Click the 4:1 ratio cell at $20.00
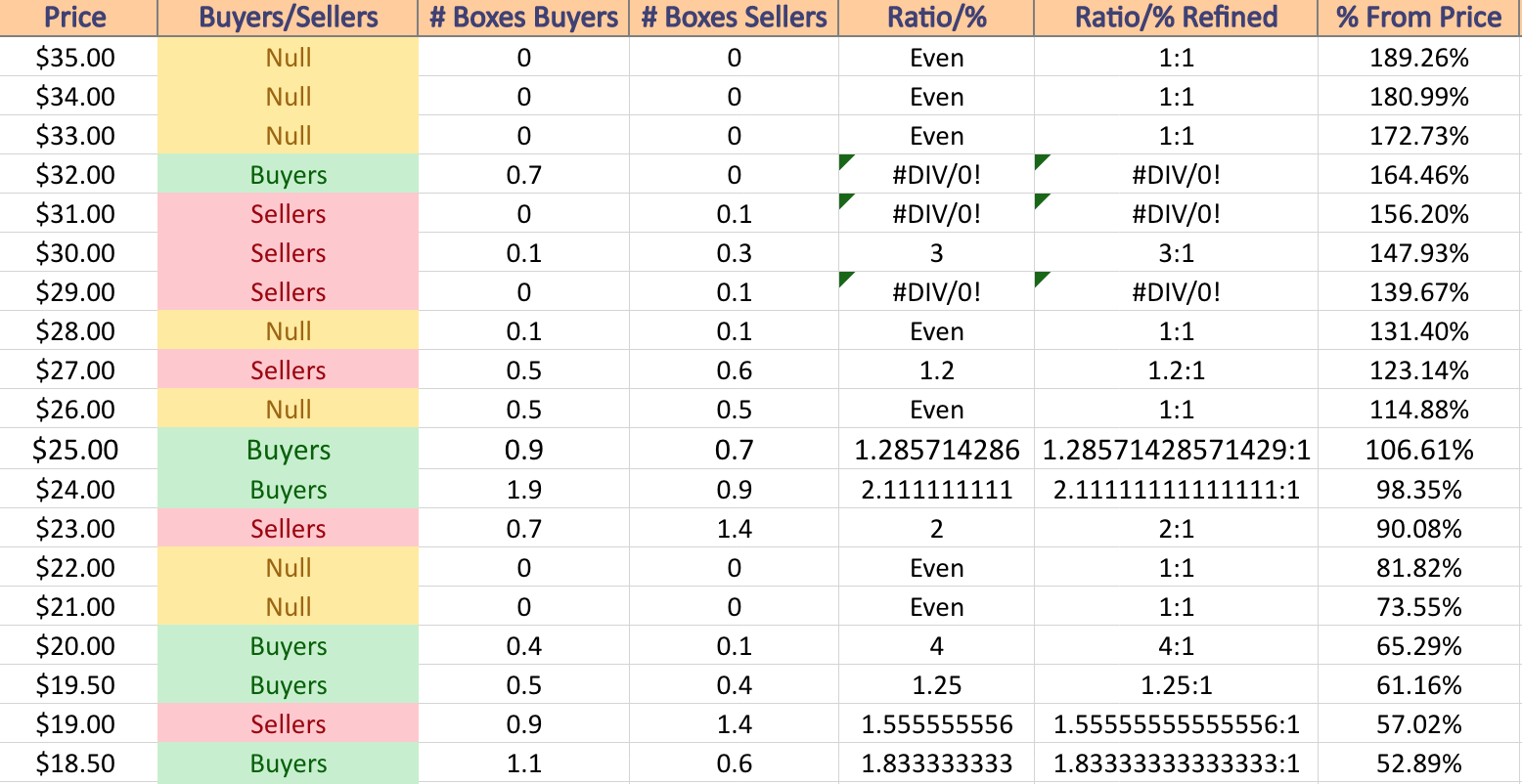This screenshot has height=784, width=1522. pyautogui.click(x=1176, y=645)
